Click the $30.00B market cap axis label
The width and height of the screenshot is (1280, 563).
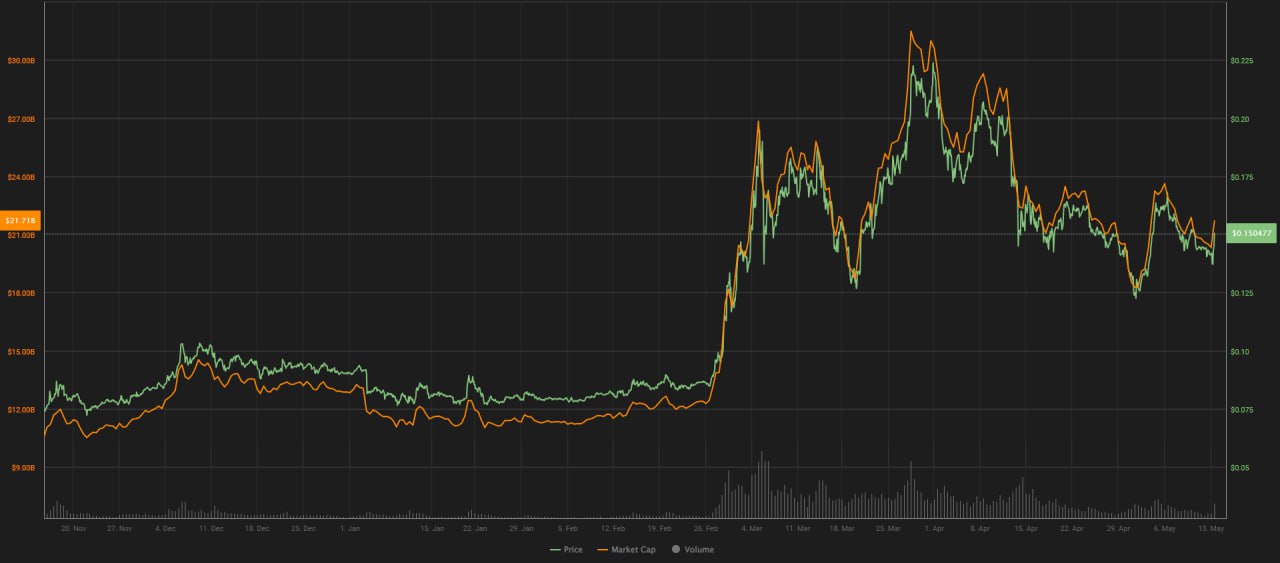(x=21, y=61)
